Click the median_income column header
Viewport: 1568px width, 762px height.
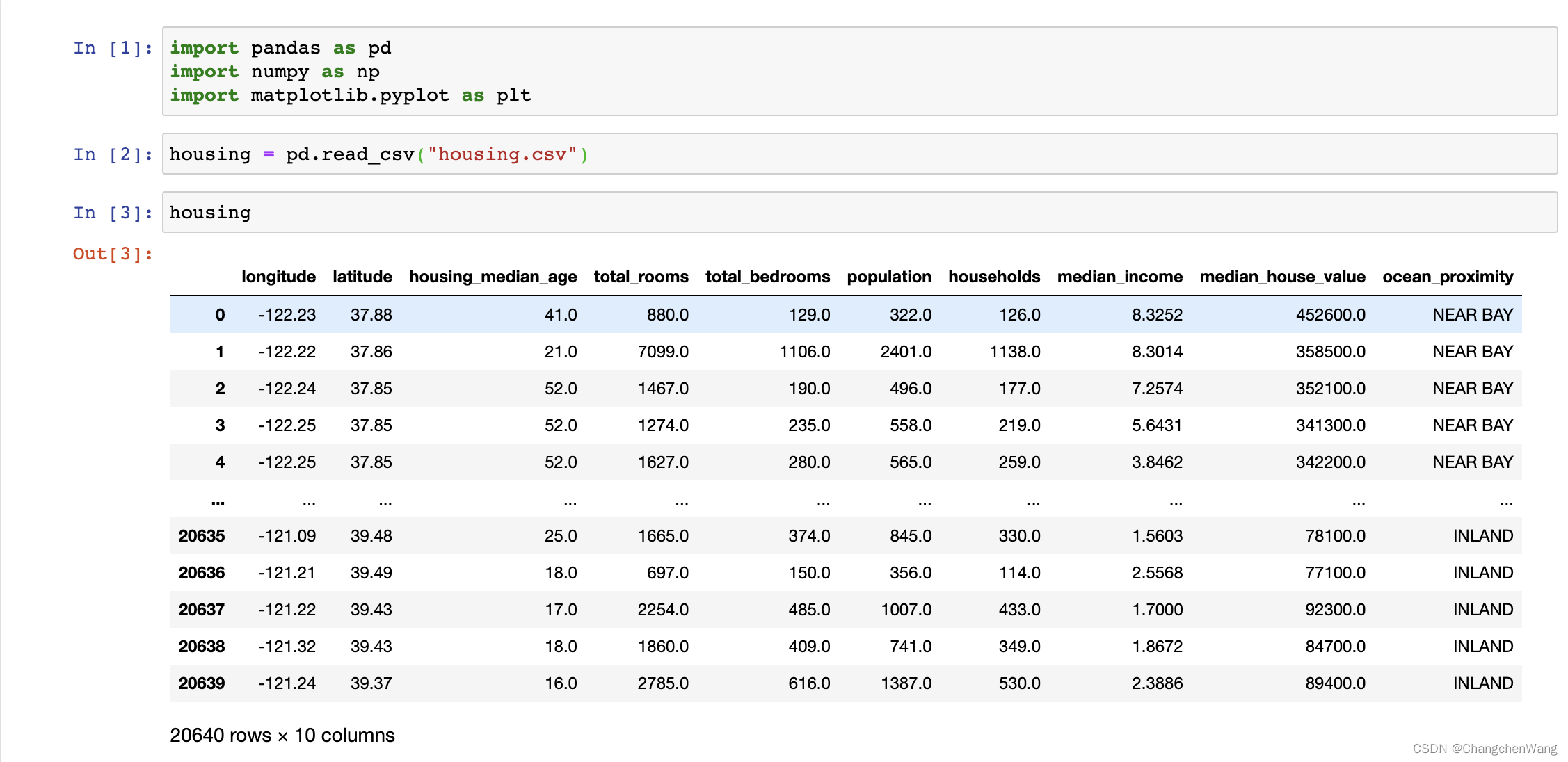tap(1119, 277)
